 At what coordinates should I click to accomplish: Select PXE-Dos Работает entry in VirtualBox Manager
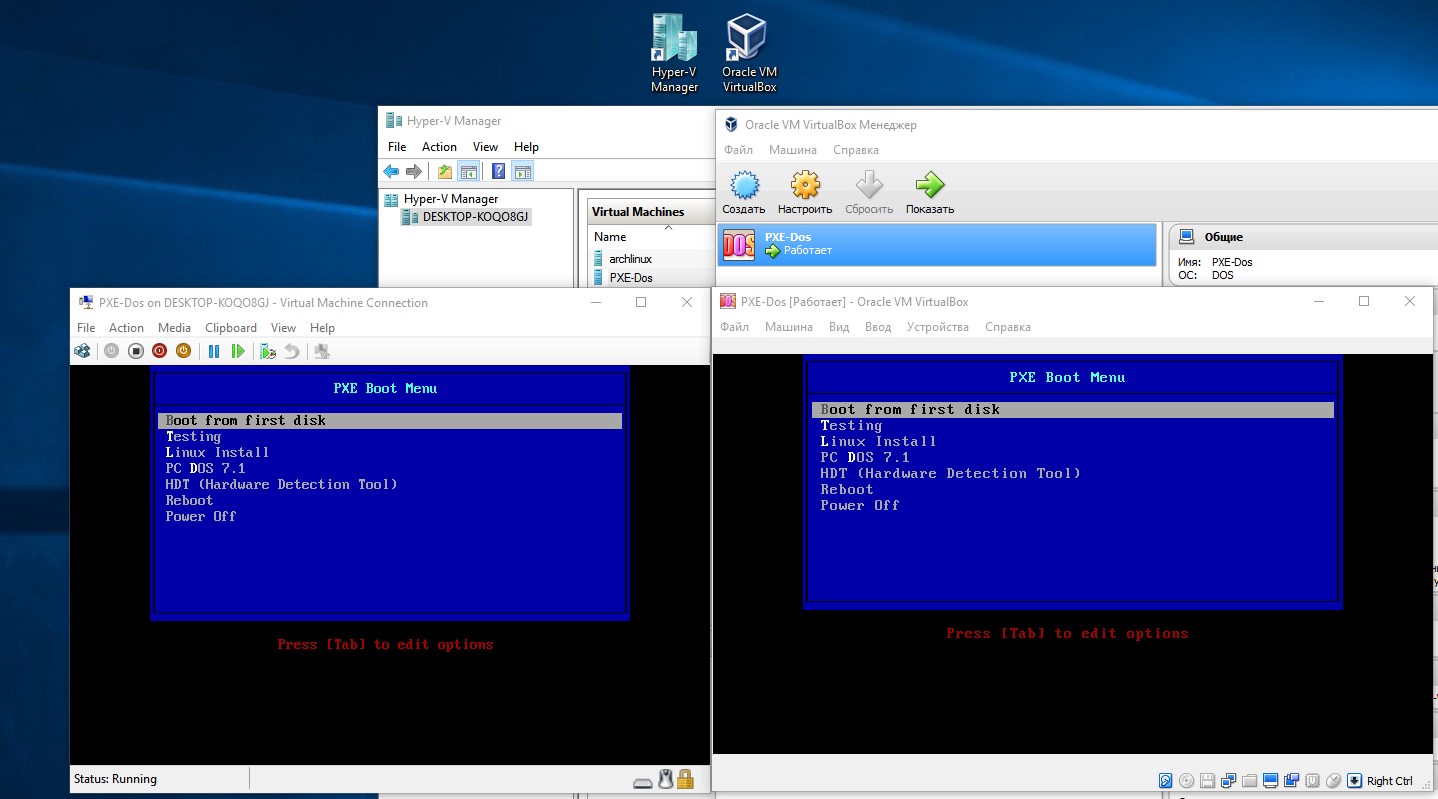(937, 244)
